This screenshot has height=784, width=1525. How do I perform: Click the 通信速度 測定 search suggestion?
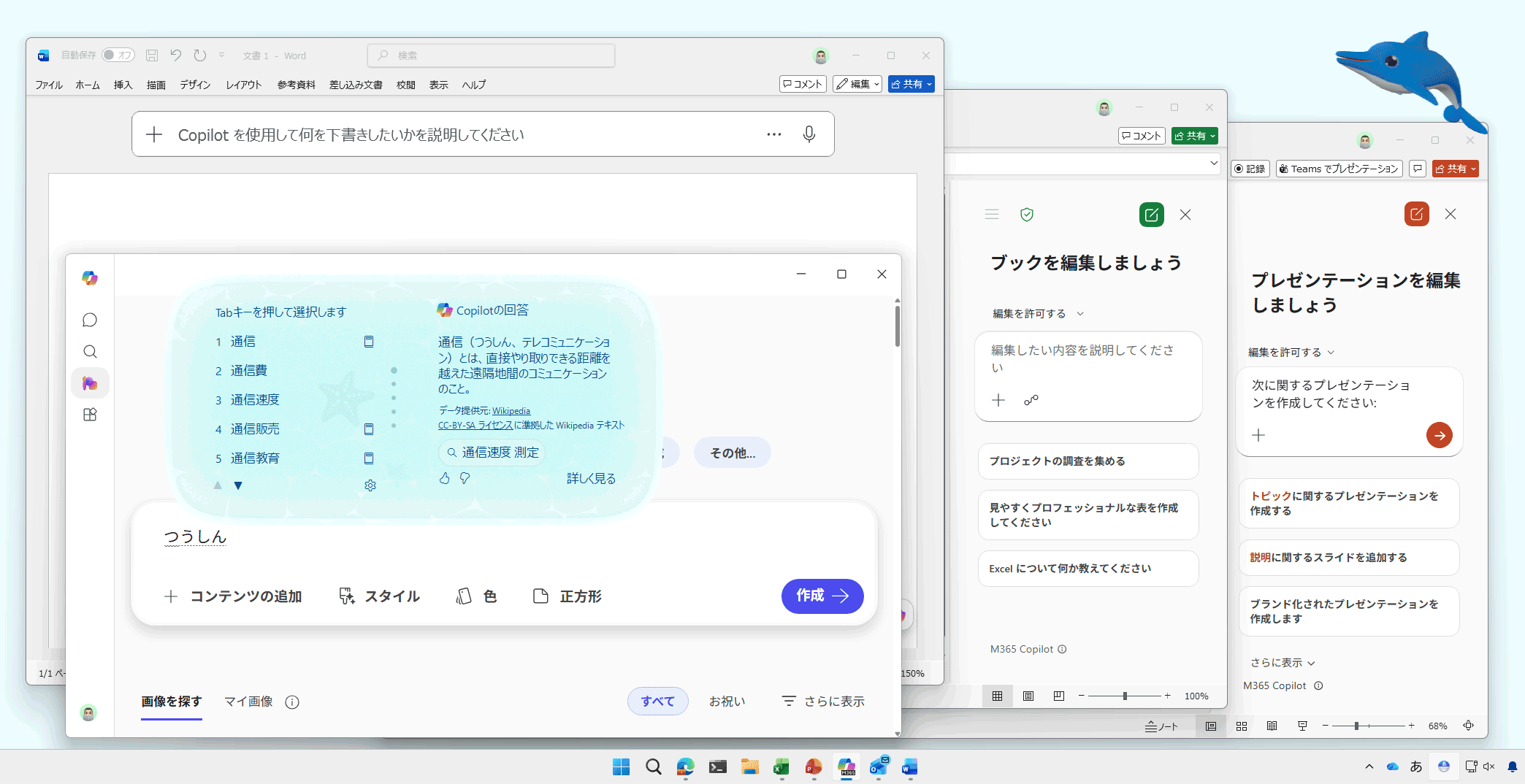coord(492,453)
